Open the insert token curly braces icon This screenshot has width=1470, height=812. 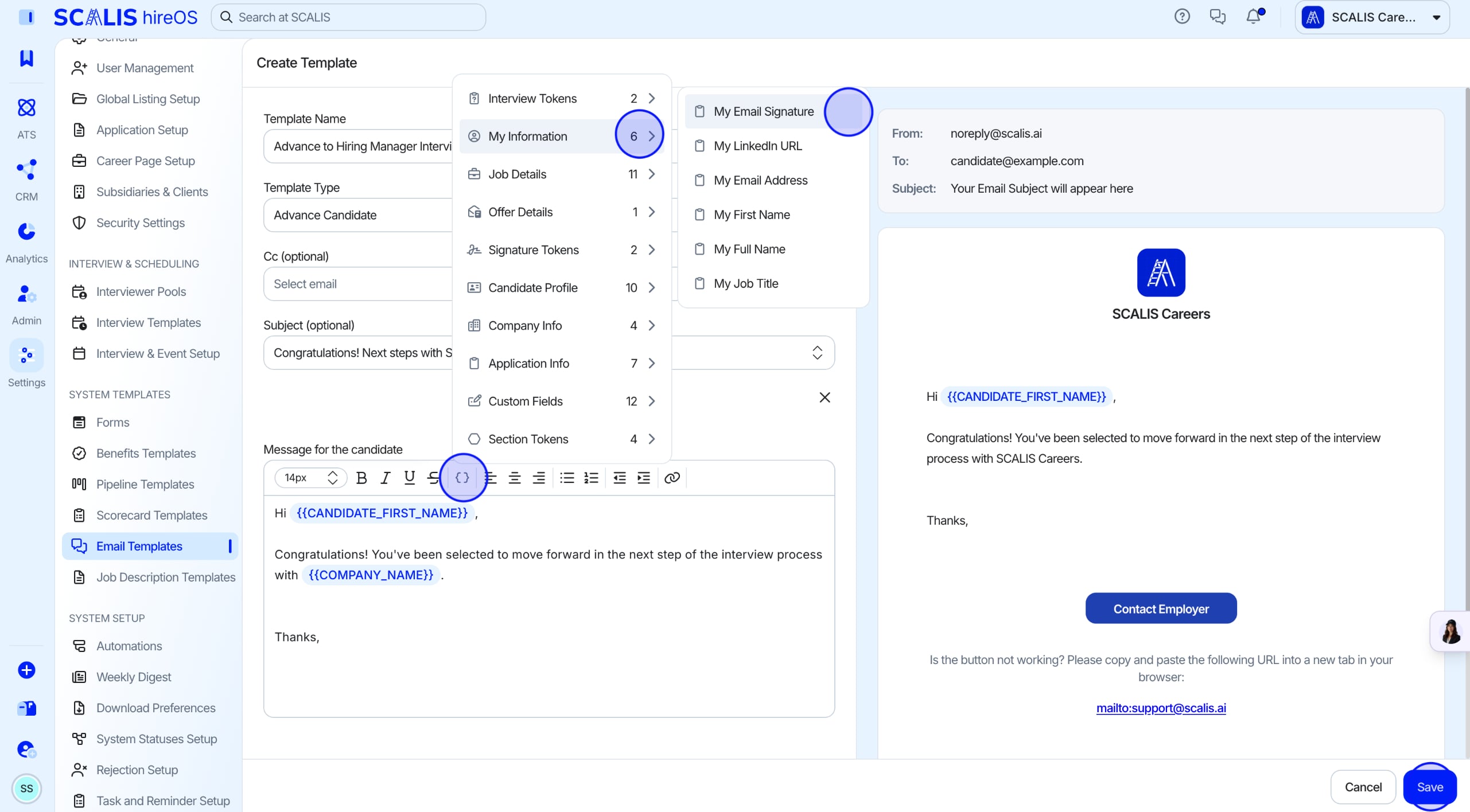462,478
